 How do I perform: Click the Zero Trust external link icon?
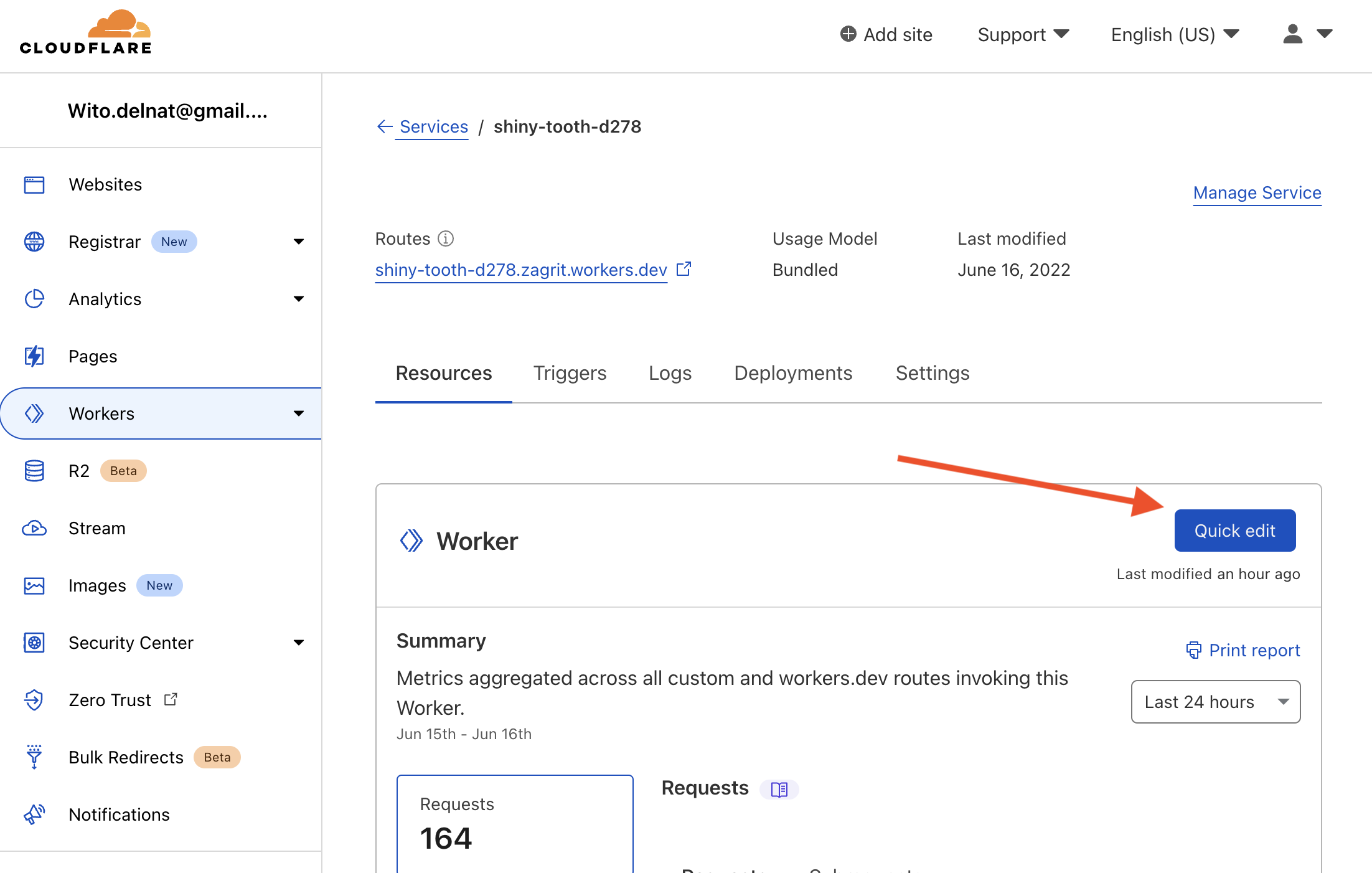pyautogui.click(x=171, y=699)
